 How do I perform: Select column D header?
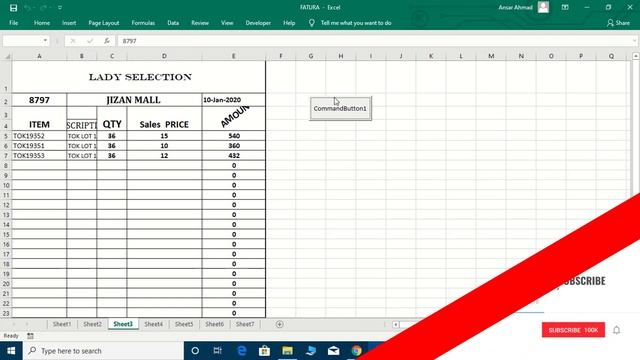(164, 56)
